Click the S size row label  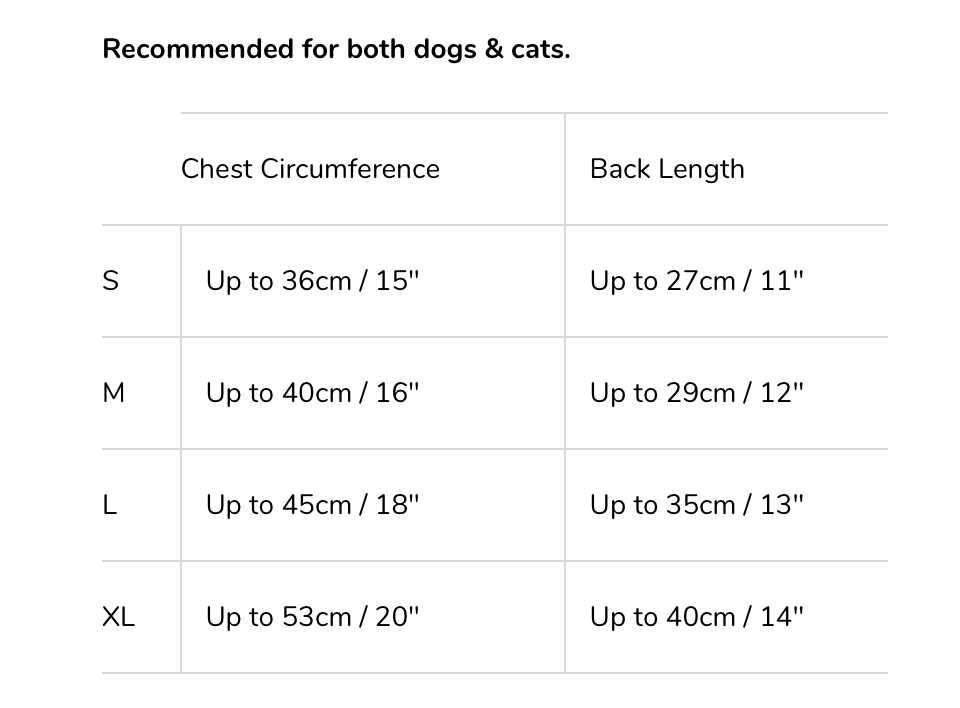pyautogui.click(x=111, y=281)
